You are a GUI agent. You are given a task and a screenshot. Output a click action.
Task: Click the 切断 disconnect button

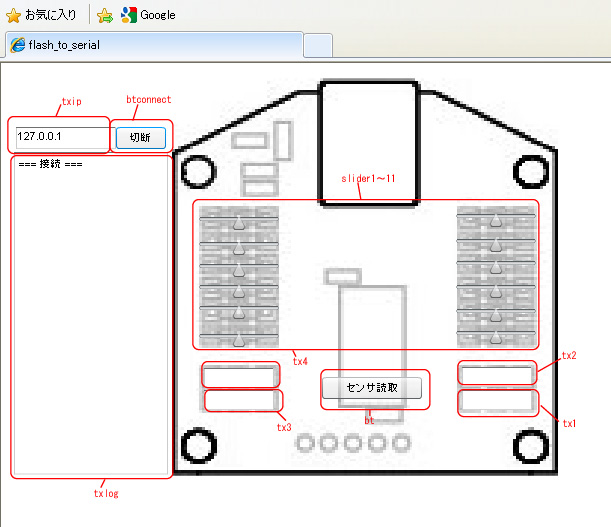point(141,138)
